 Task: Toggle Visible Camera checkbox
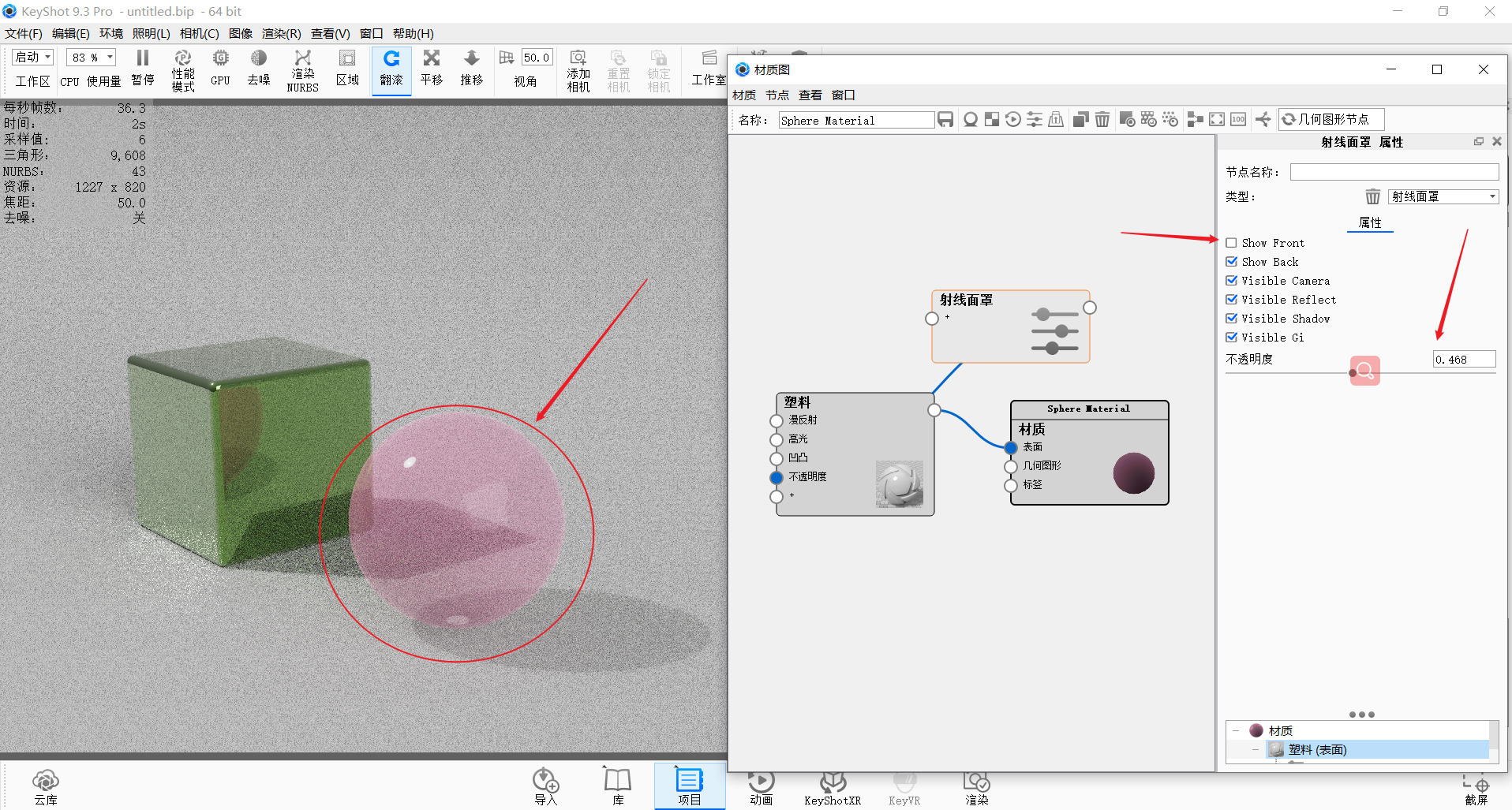pos(1231,281)
